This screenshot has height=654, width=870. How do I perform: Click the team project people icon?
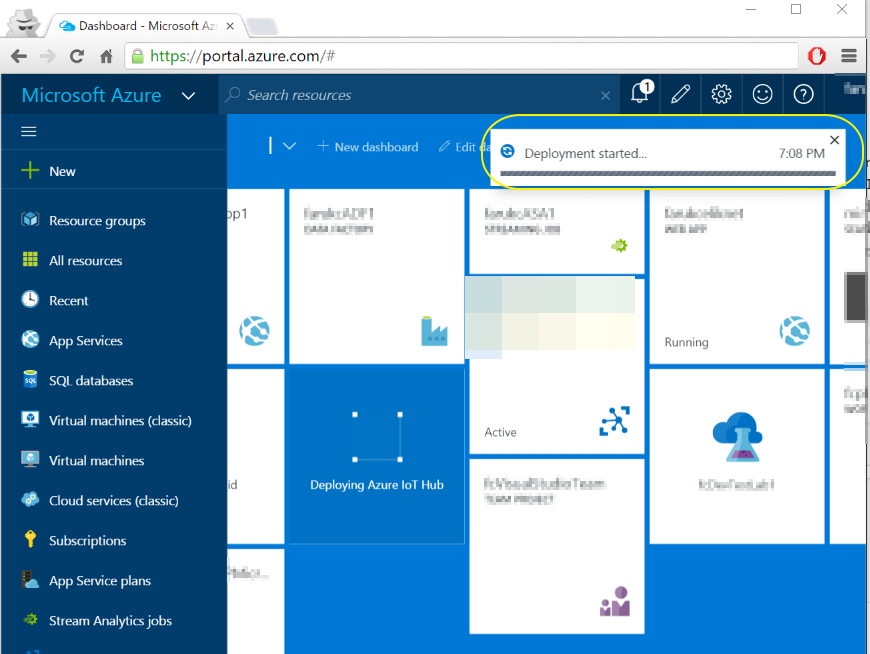pyautogui.click(x=615, y=602)
